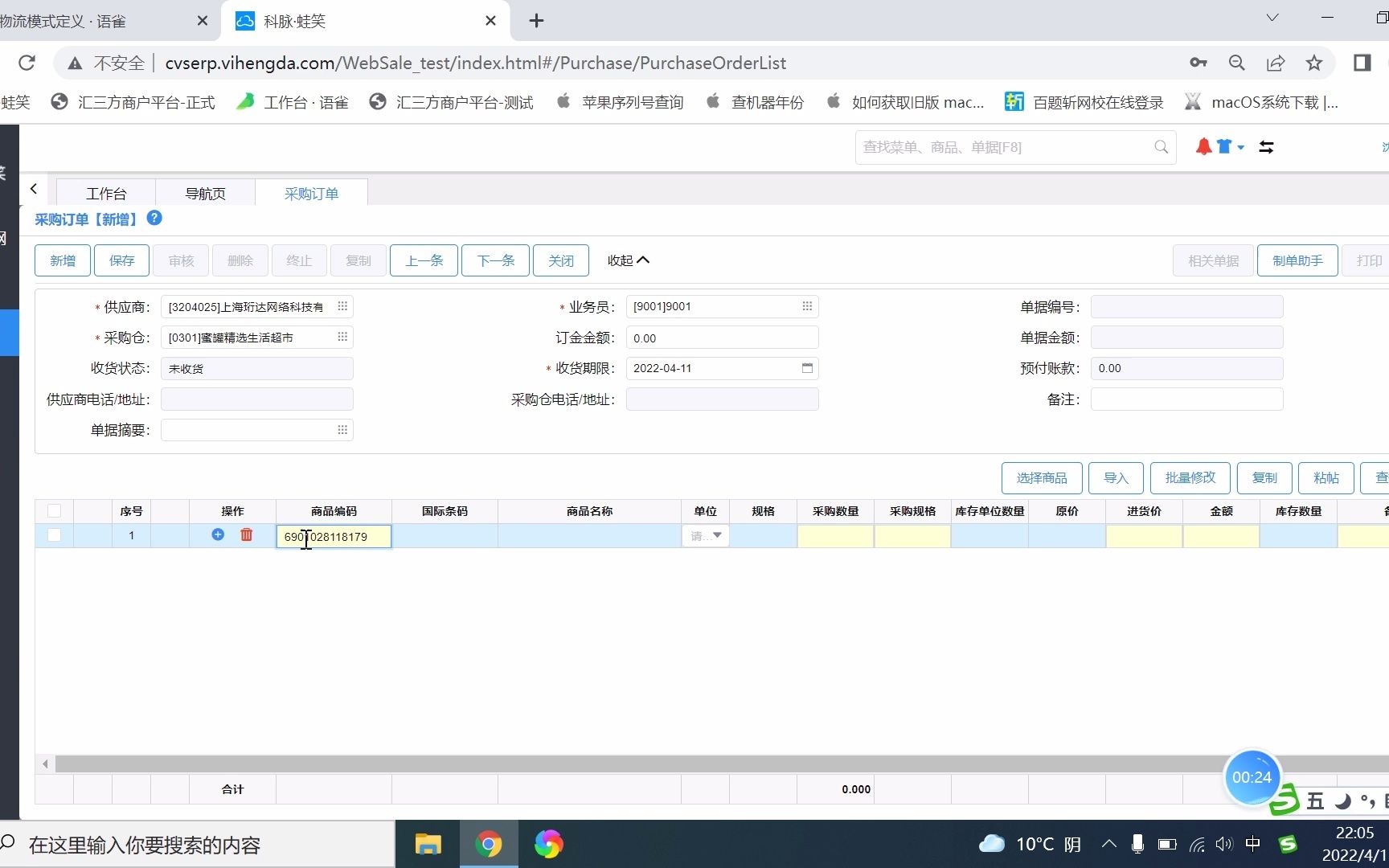Show hidden system tray icons
1389x868 pixels.
pos(1109,844)
